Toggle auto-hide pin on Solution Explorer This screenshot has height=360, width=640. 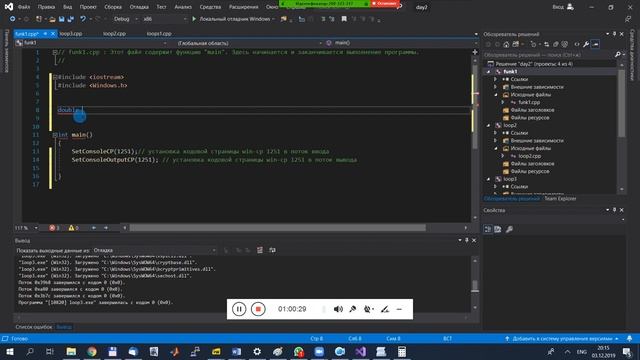pos(614,34)
